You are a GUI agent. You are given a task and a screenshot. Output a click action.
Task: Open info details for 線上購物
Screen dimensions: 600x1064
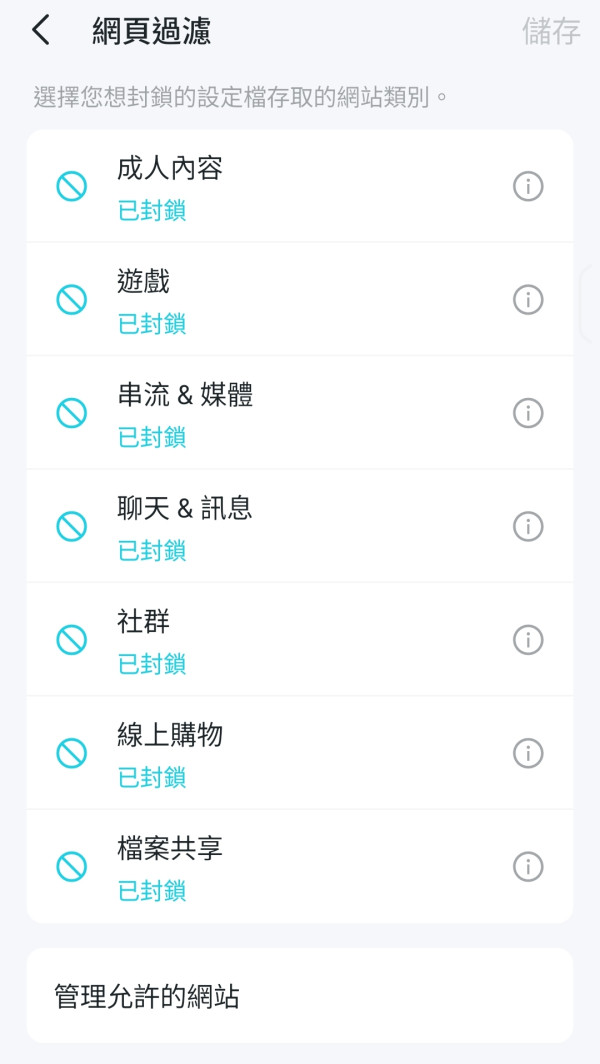pos(528,752)
